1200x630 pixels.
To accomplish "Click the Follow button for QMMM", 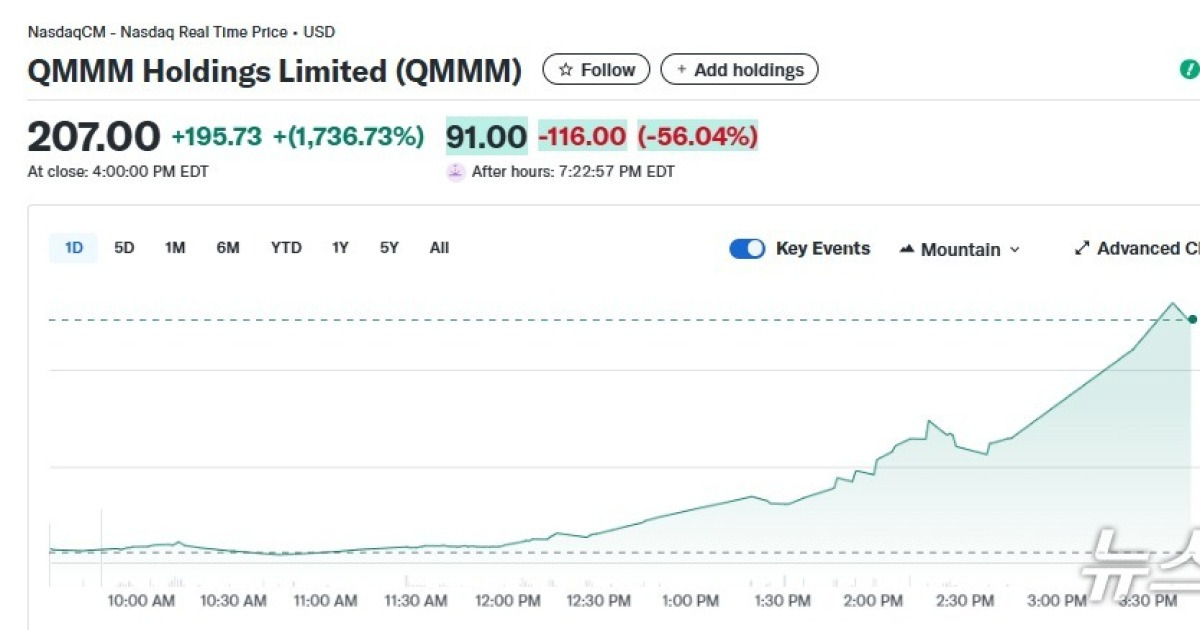I will pyautogui.click(x=595, y=69).
